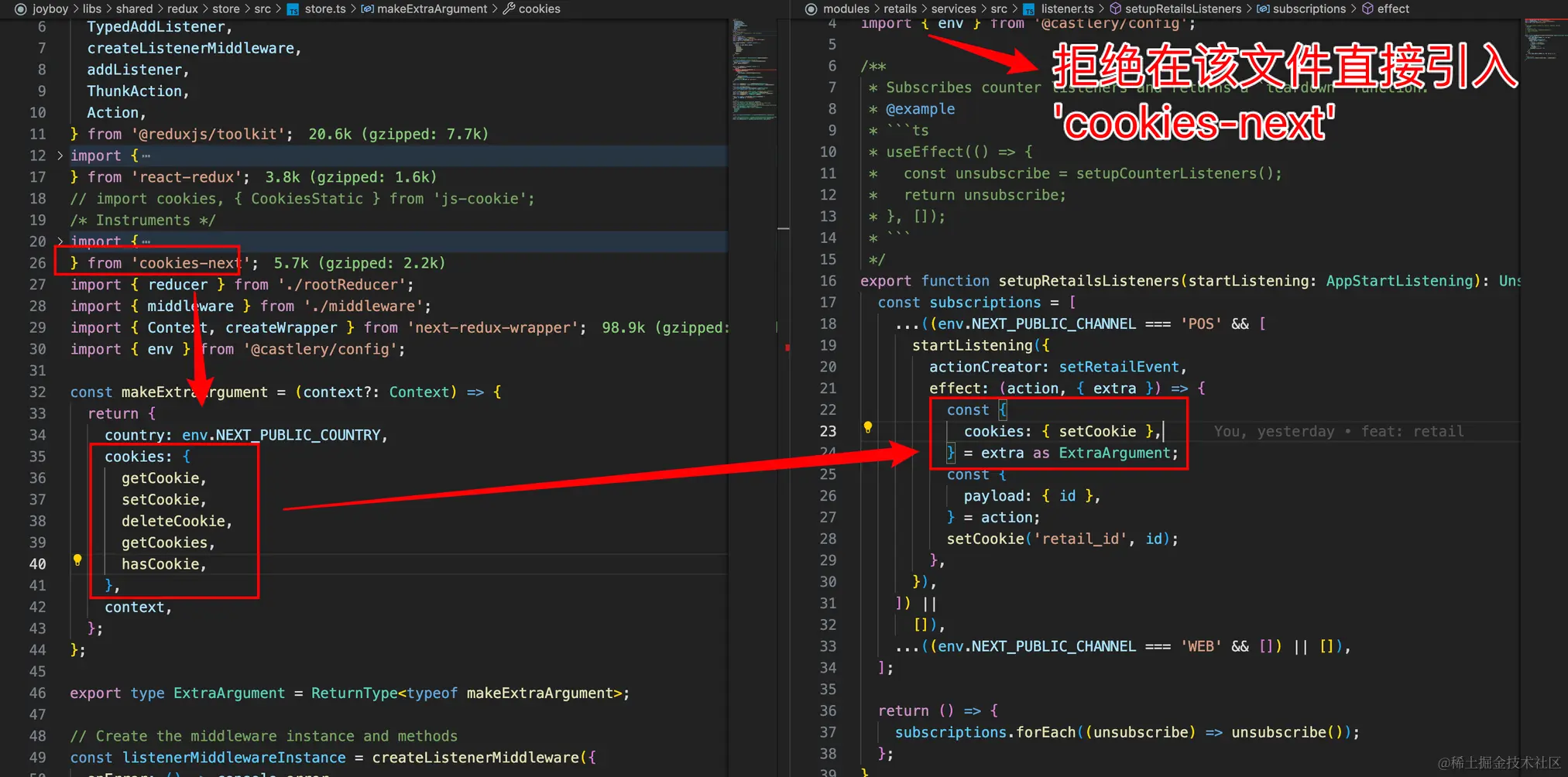Click the store.ts editor minimap
1568x777 pixels.
[753, 70]
